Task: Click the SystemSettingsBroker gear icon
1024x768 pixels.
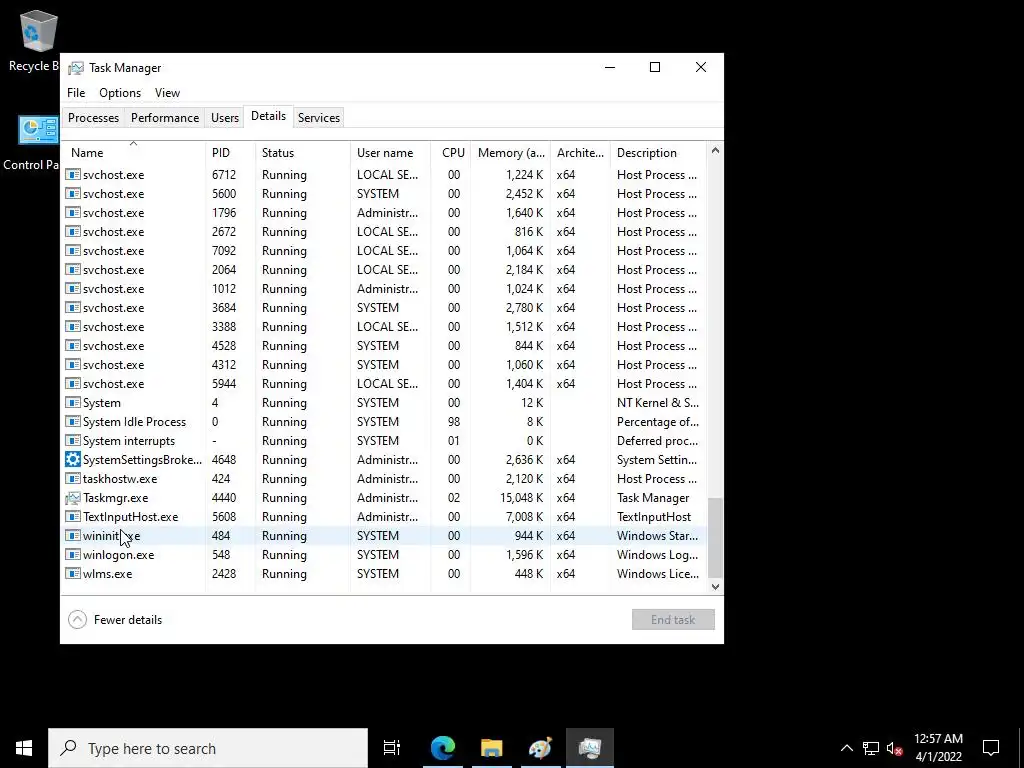Action: click(x=73, y=460)
